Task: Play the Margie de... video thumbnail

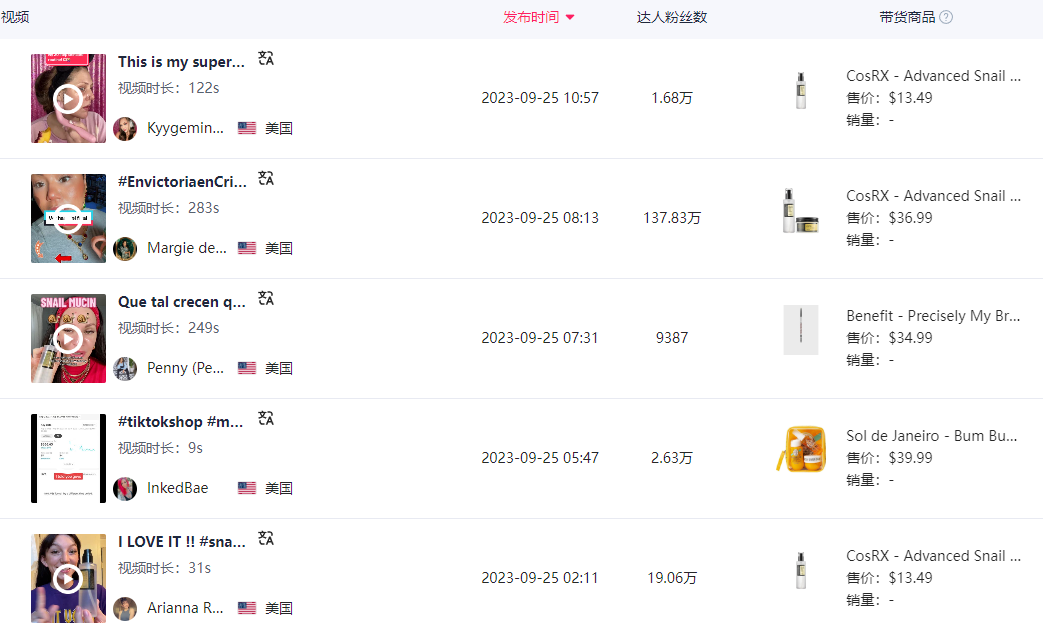Action: 68,218
